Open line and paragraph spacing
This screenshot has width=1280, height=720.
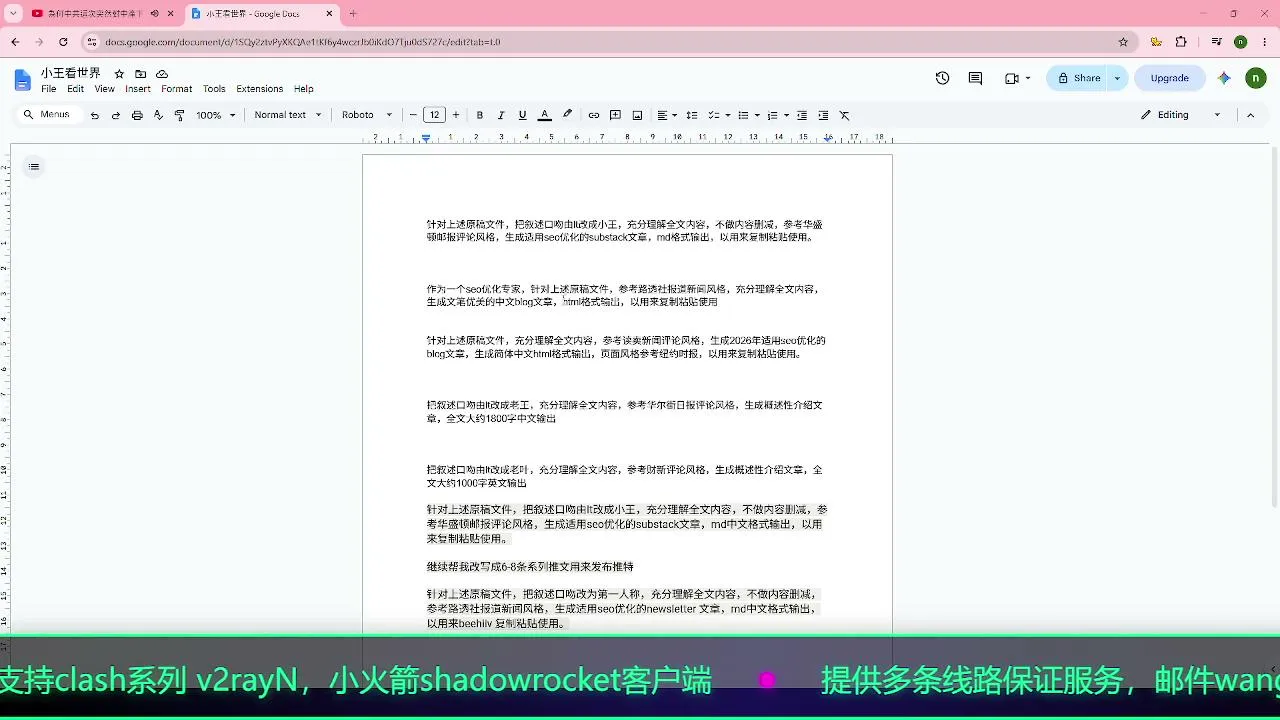pos(691,115)
